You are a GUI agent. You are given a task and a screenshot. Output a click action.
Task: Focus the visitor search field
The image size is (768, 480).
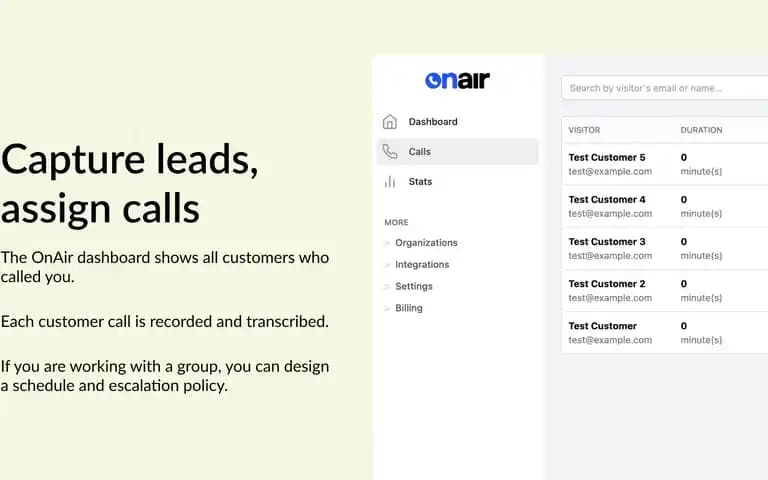[665, 88]
